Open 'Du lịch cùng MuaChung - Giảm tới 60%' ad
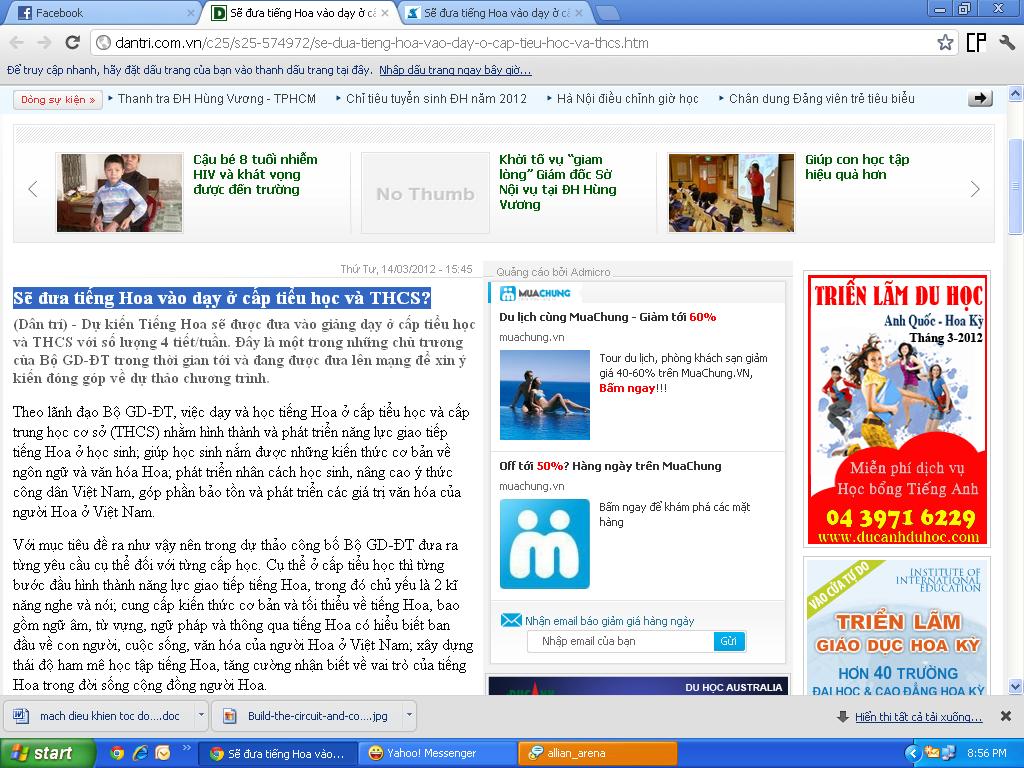This screenshot has height=768, width=1024. pos(607,317)
